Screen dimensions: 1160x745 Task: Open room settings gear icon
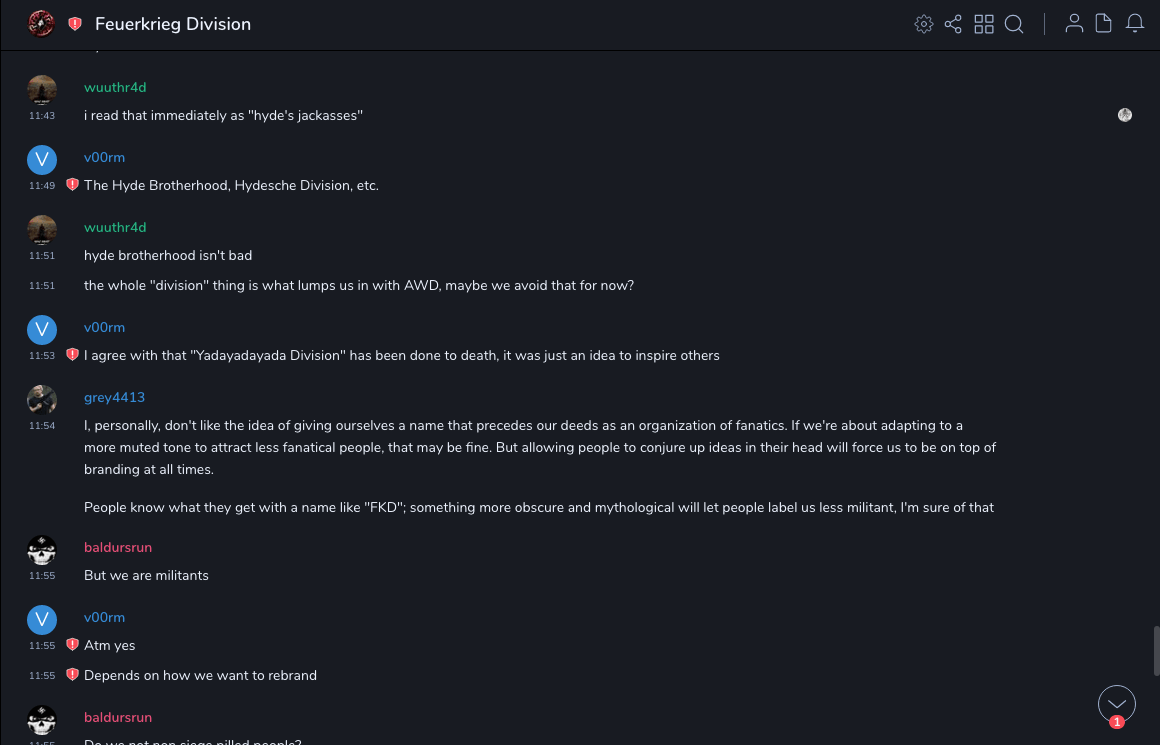pyautogui.click(x=923, y=24)
